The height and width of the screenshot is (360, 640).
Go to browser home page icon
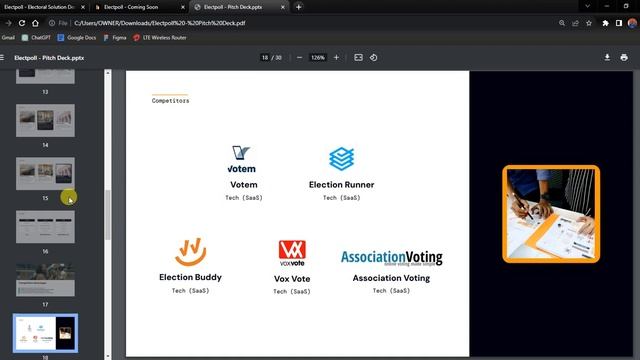pyautogui.click(x=36, y=23)
